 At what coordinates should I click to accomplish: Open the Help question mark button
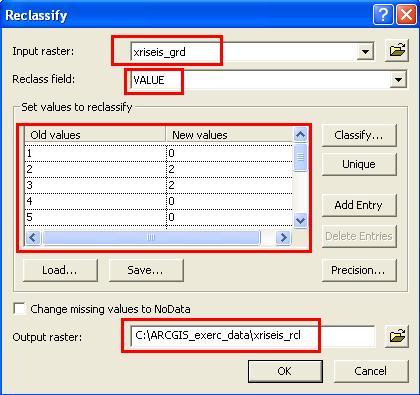click(x=383, y=15)
